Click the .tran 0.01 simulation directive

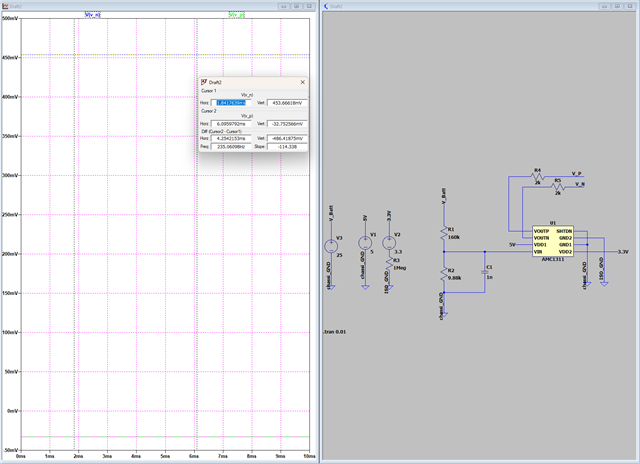(334, 332)
